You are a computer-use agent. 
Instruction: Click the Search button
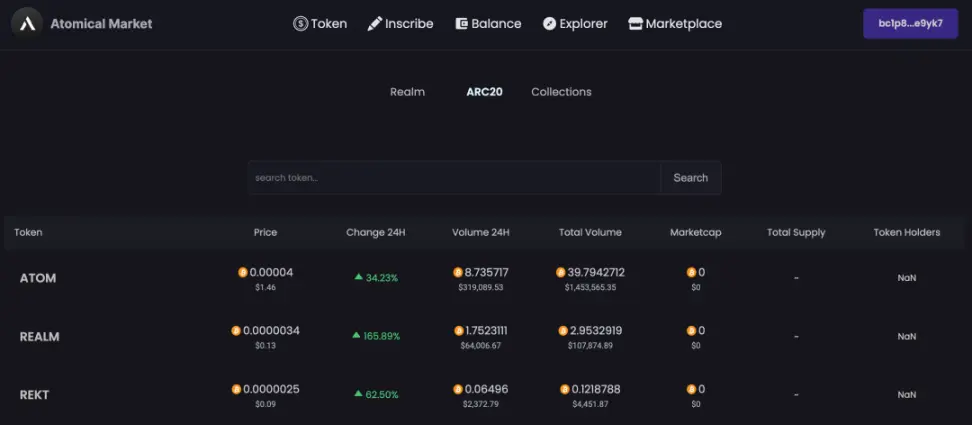[691, 178]
